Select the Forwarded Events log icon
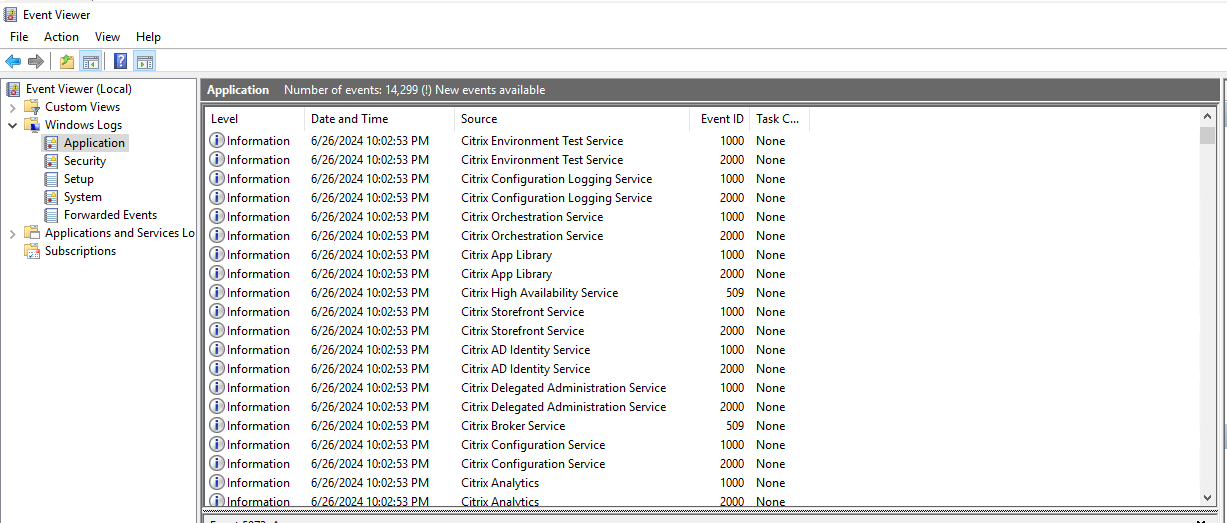This screenshot has height=523, width=1227. pos(52,215)
